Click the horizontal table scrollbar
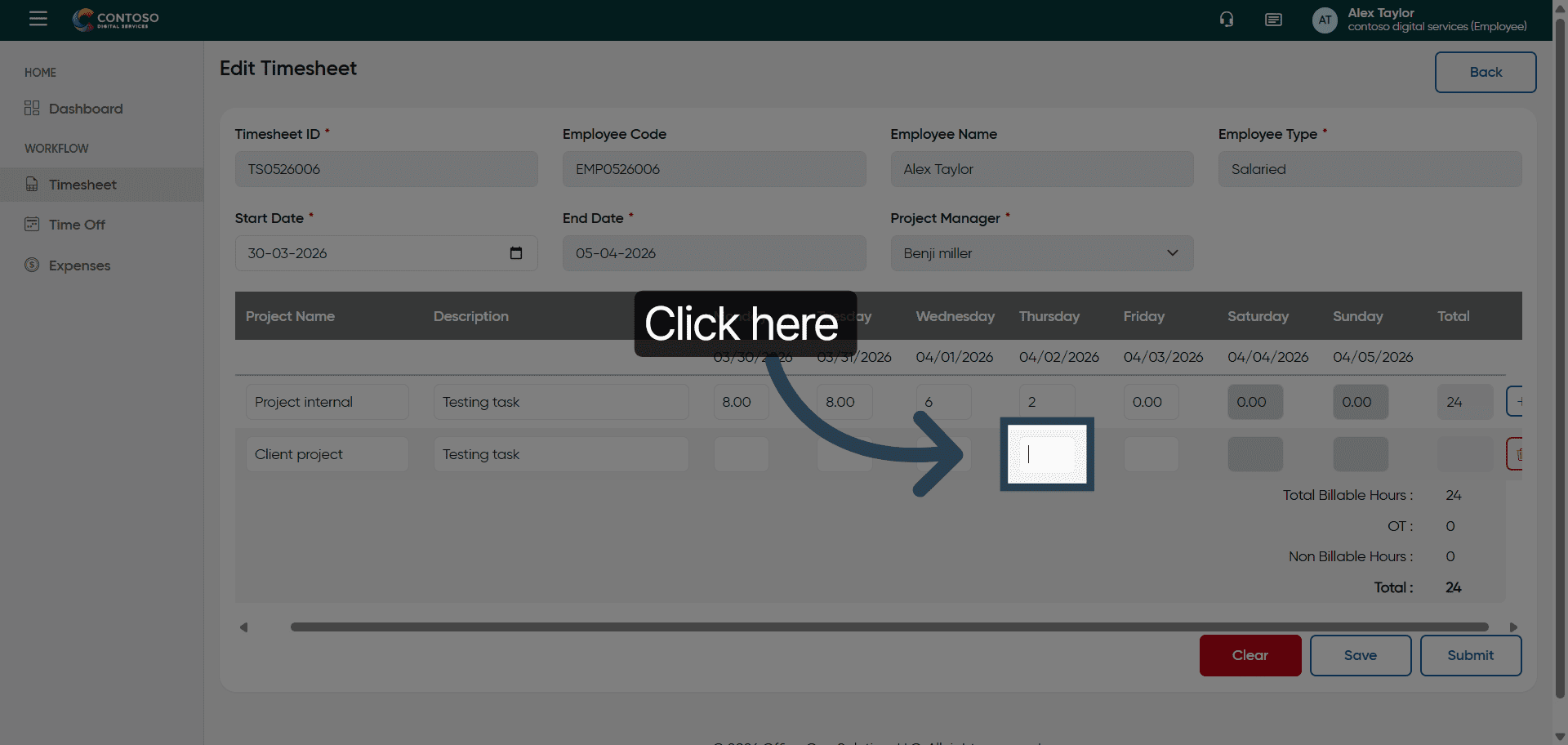 [889, 627]
